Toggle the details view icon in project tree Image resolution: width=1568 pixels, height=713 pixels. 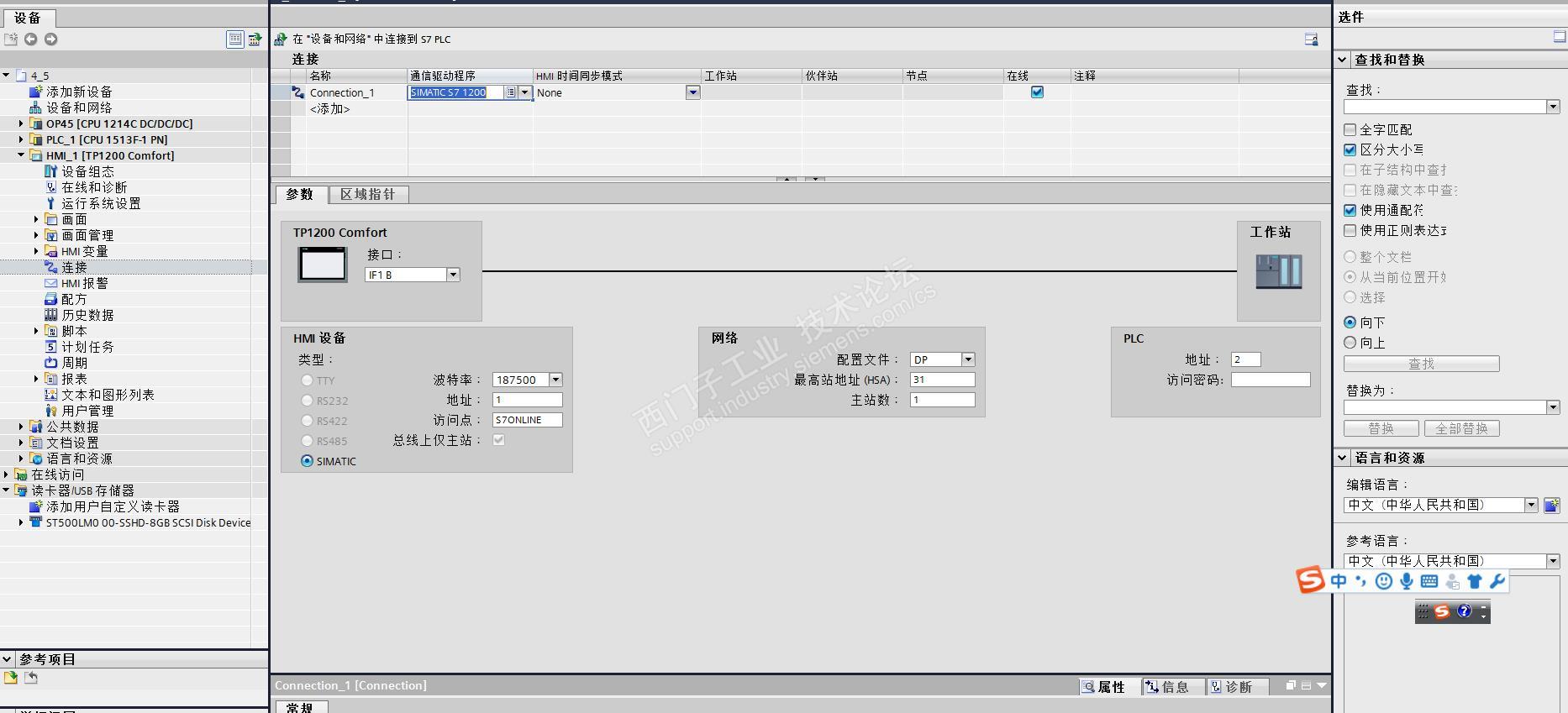coord(235,39)
